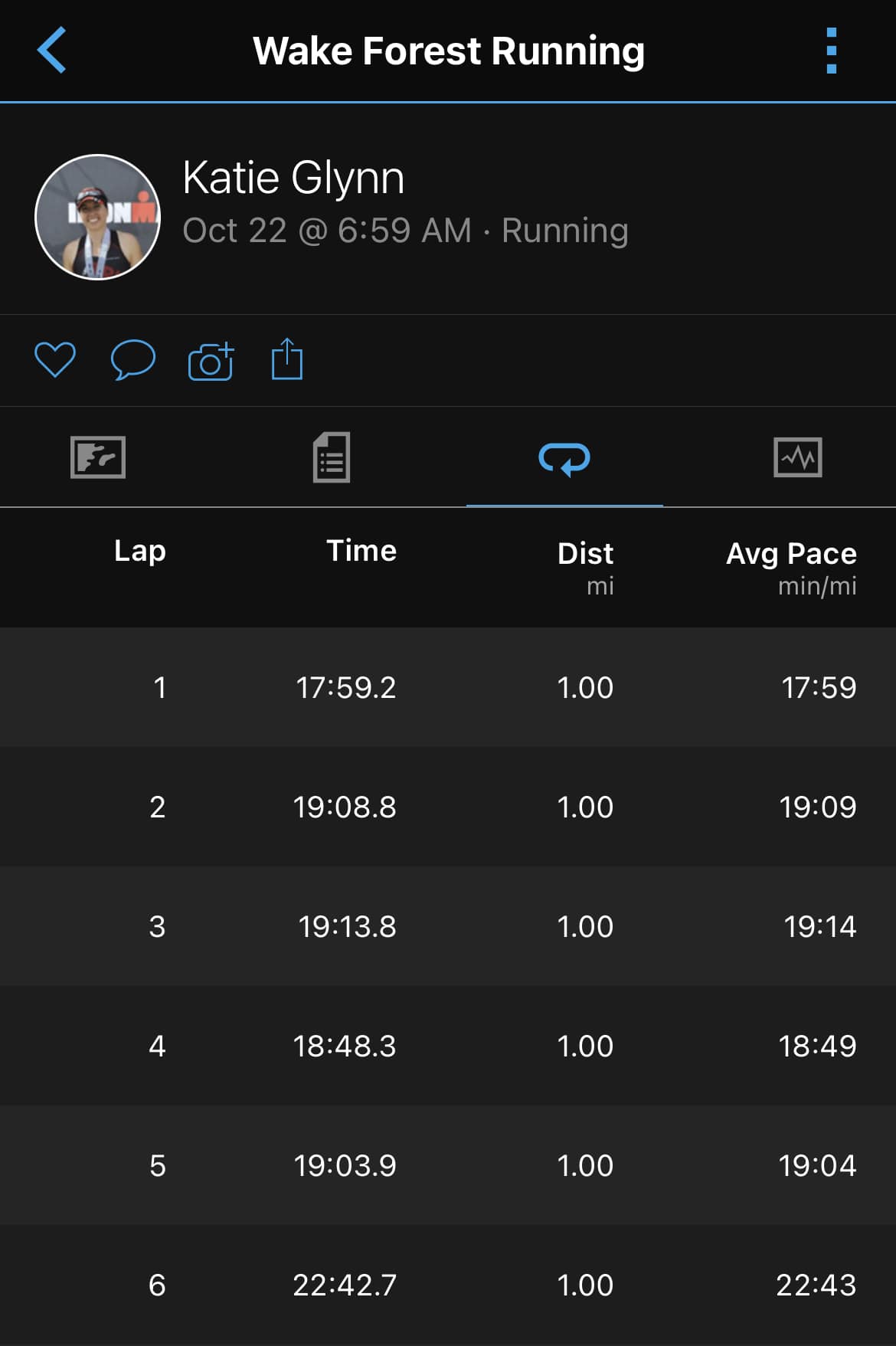Switch to the map overview tab
Screen dimensions: 896x1346
pyautogui.click(x=98, y=457)
